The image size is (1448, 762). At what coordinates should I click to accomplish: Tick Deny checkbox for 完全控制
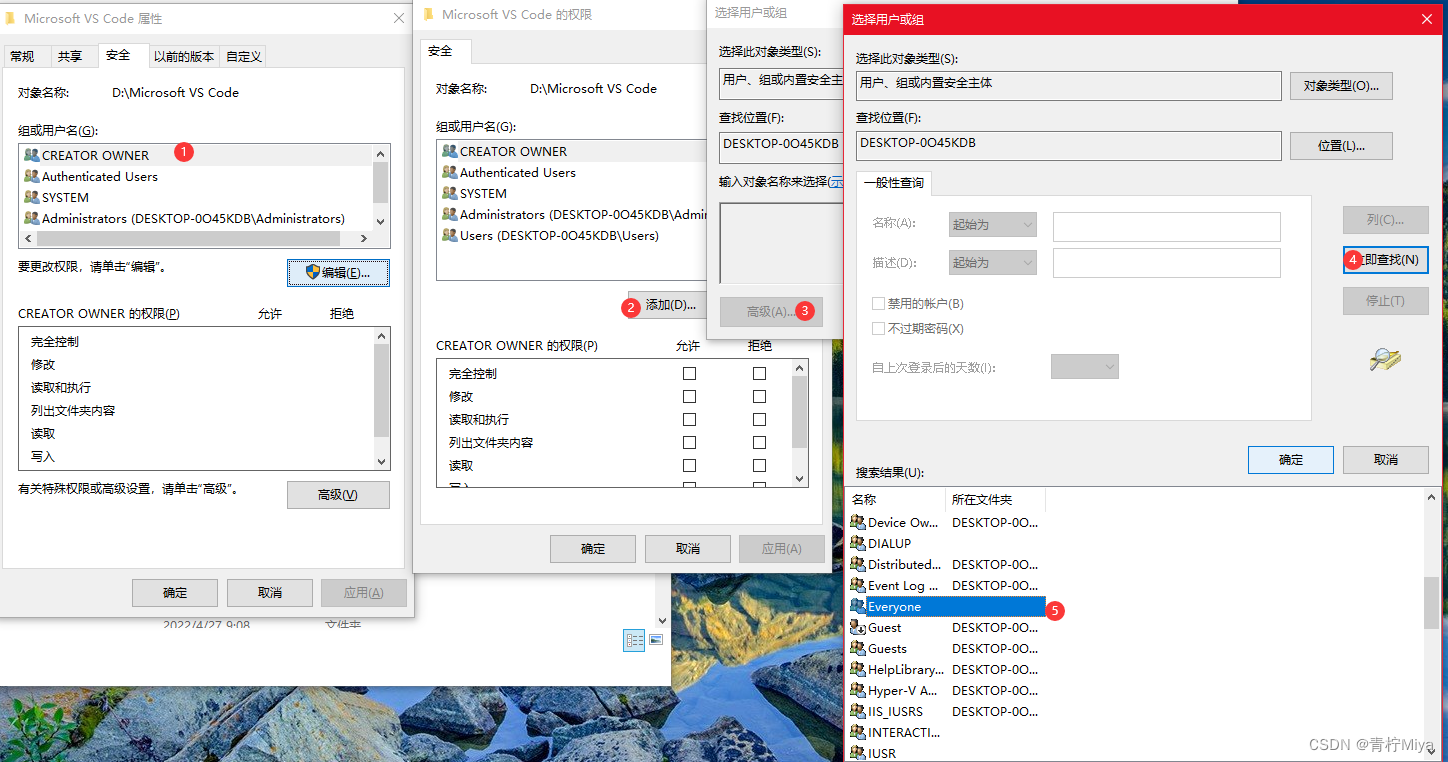[x=759, y=373]
